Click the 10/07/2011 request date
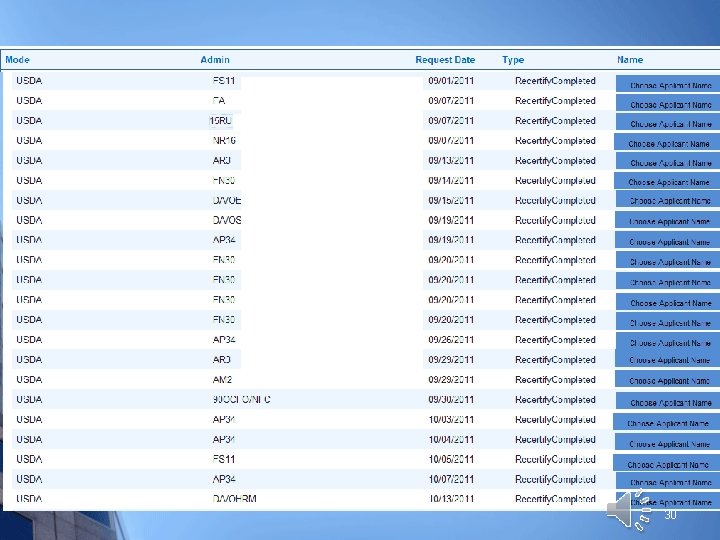 coord(451,479)
